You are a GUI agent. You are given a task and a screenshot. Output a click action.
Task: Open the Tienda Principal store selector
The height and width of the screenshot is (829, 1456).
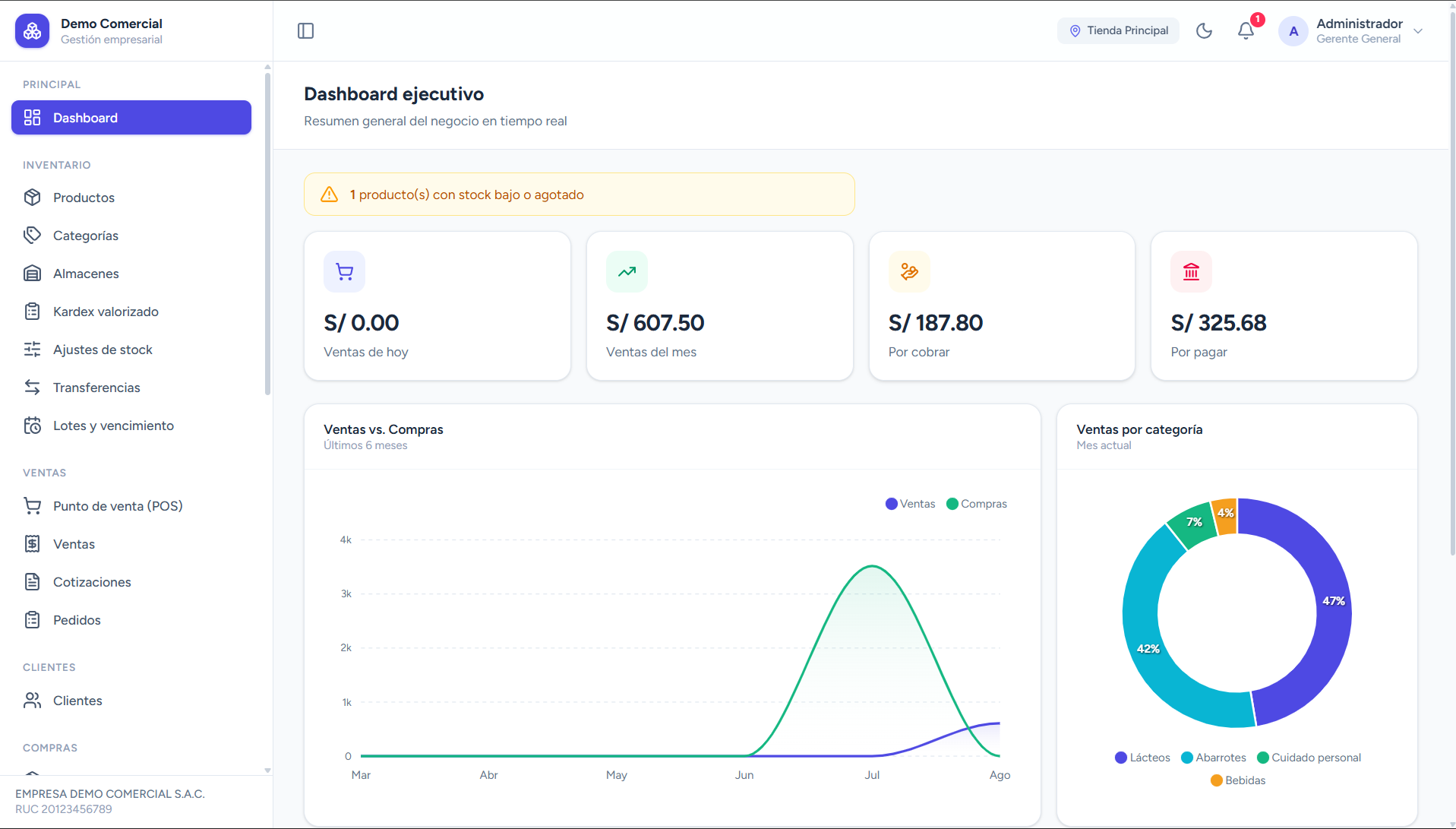point(1118,30)
